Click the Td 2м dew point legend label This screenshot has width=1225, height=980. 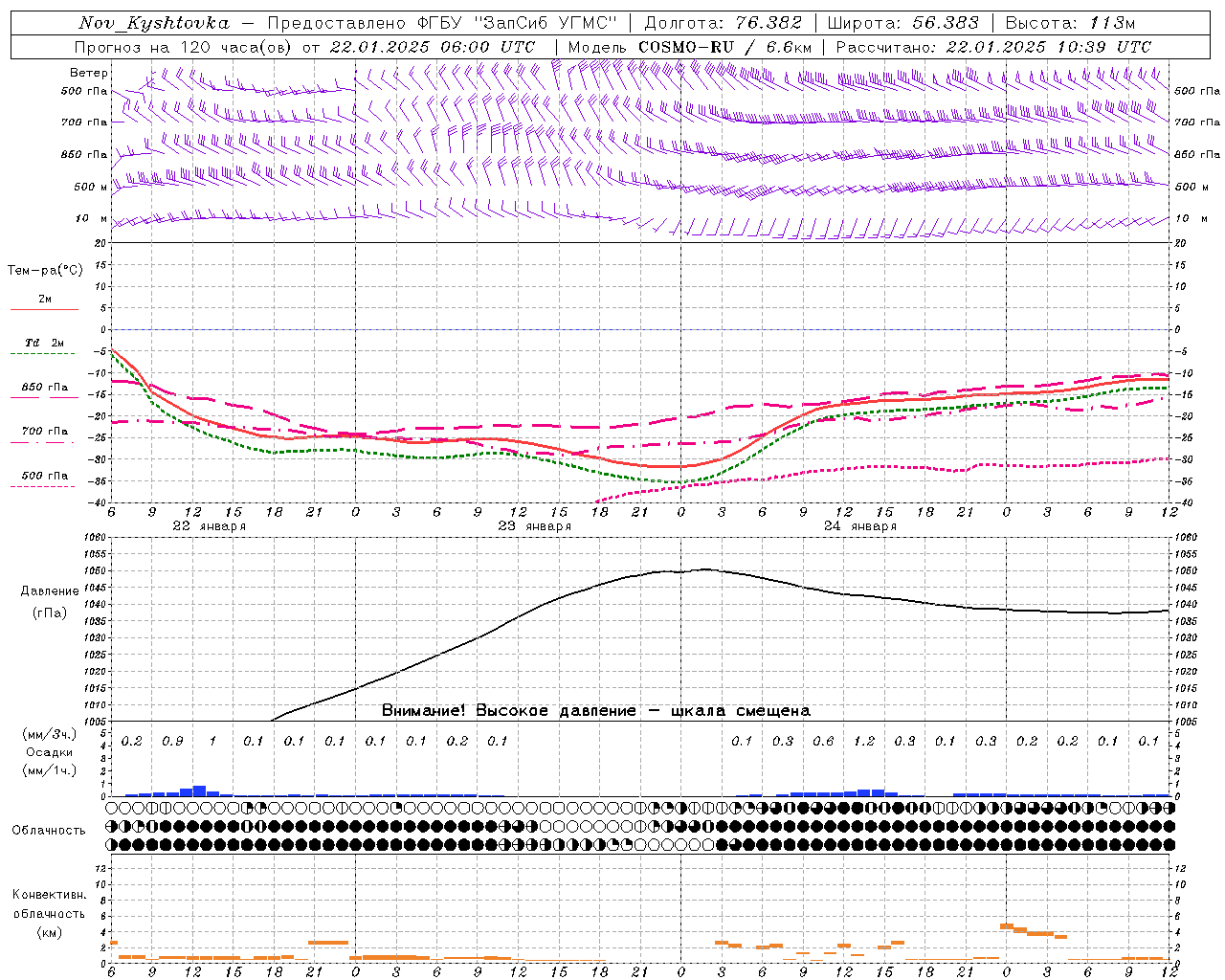pos(45,343)
